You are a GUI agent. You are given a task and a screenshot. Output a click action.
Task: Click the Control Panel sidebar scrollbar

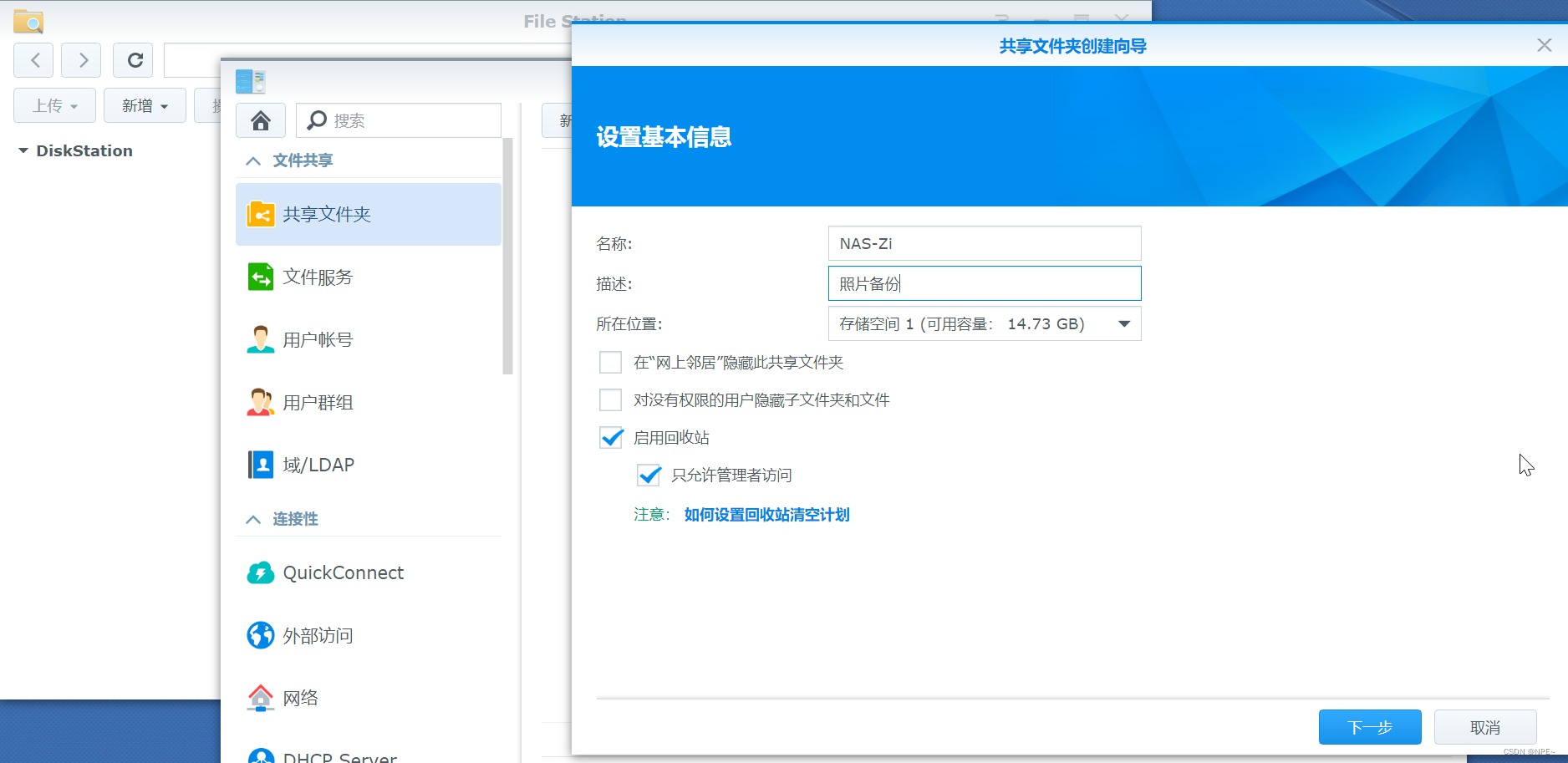[x=507, y=257]
